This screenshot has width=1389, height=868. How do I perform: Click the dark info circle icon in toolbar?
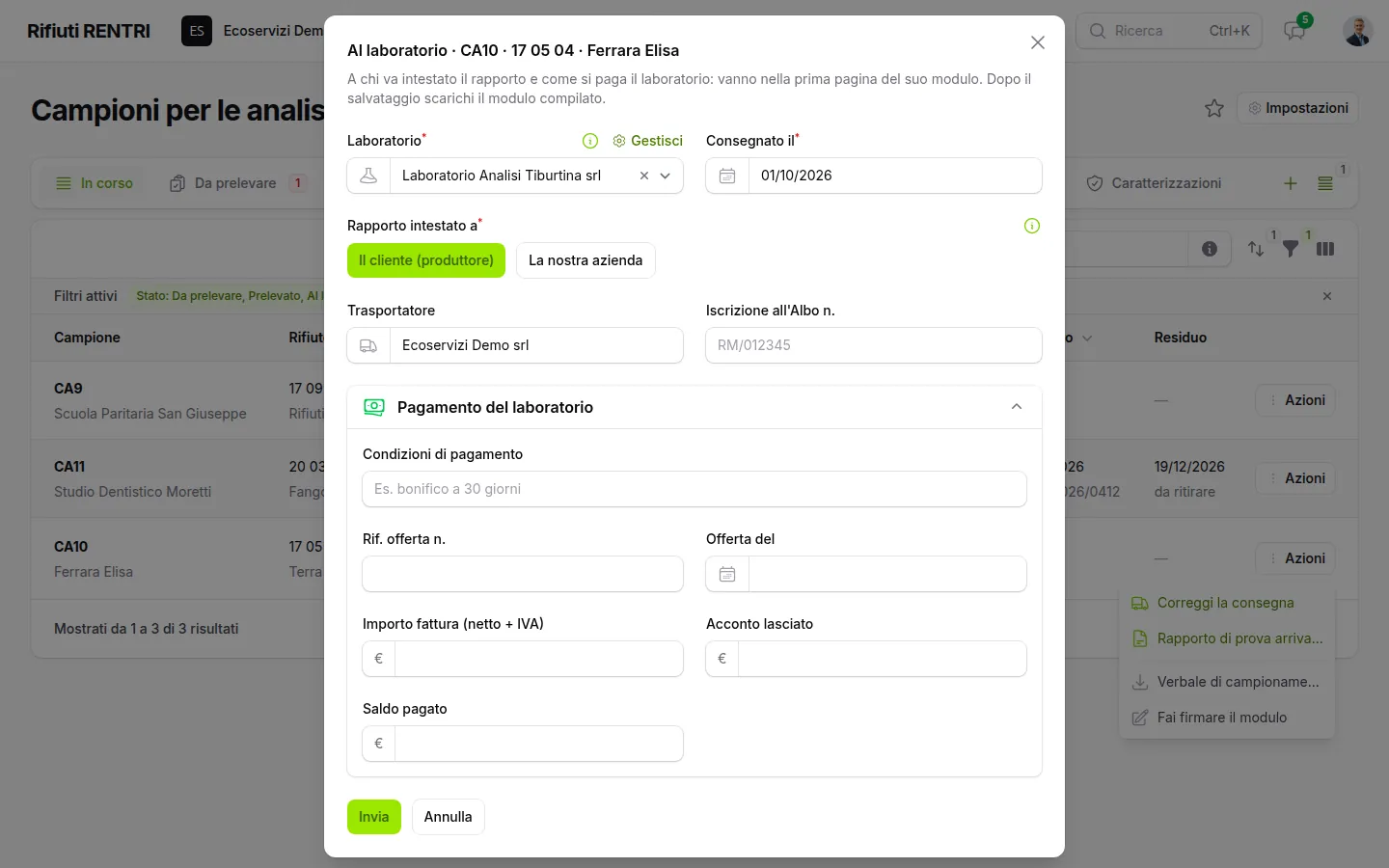click(x=1210, y=249)
